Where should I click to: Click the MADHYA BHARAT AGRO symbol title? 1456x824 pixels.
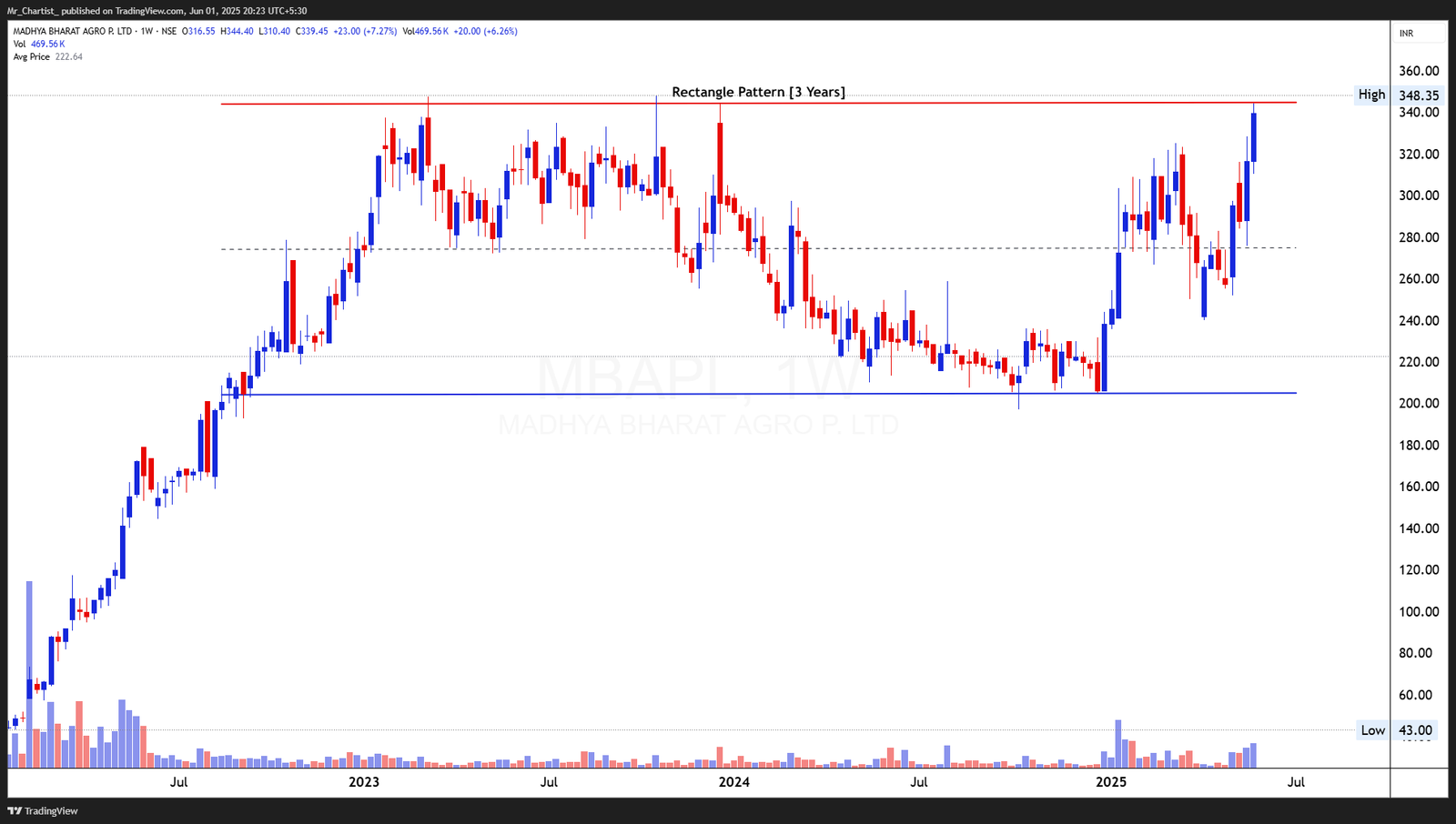coord(72,31)
